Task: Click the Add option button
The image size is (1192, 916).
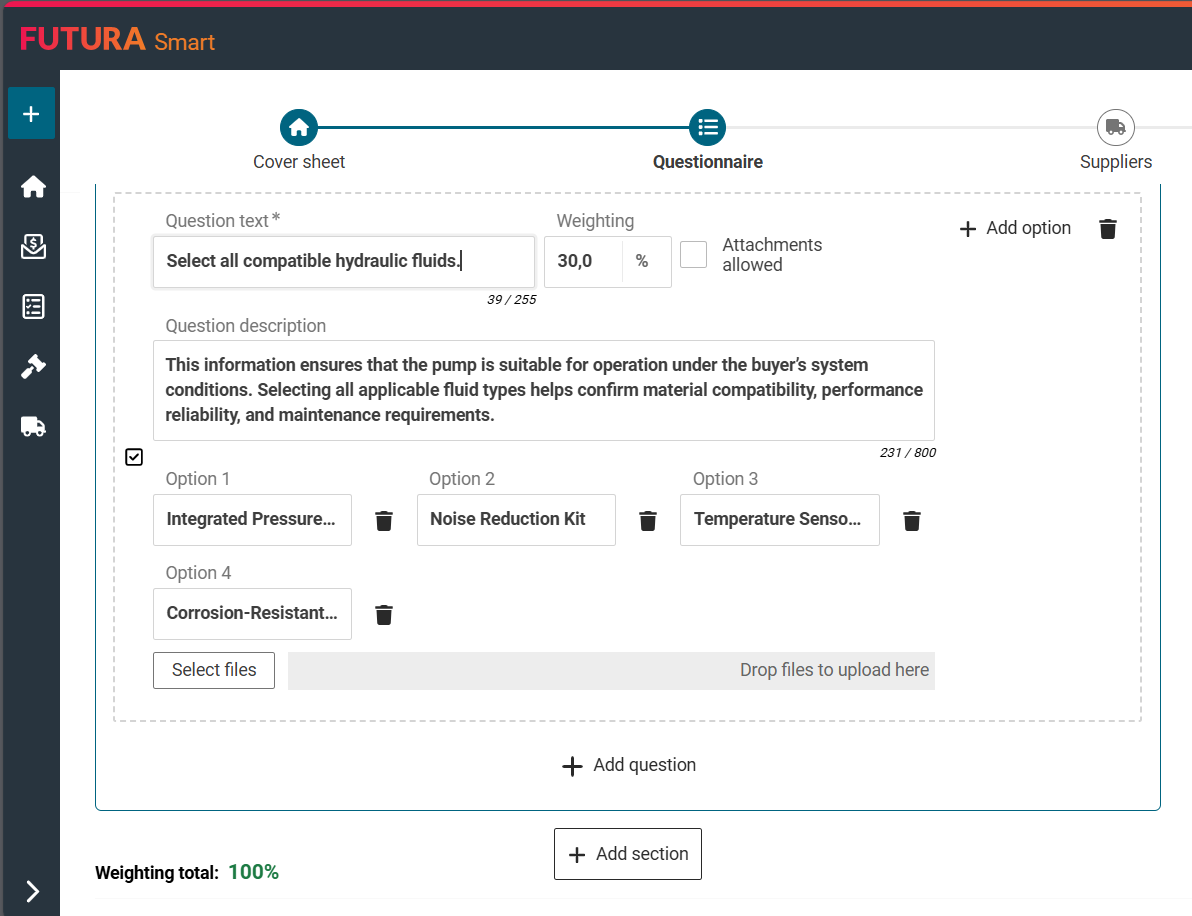Action: [1015, 229]
